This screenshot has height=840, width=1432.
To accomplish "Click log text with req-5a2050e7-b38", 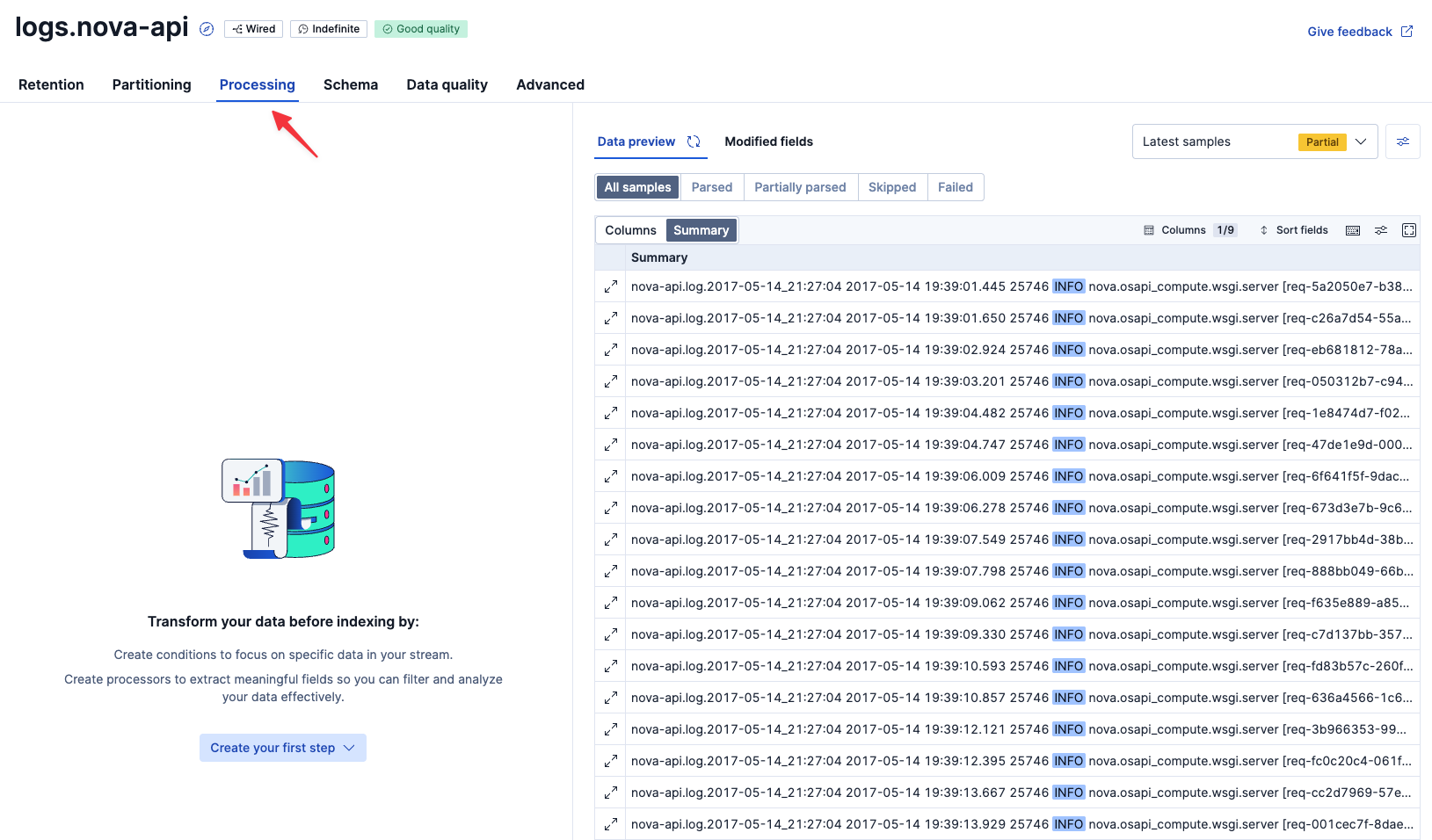I will pyautogui.click(x=1021, y=286).
